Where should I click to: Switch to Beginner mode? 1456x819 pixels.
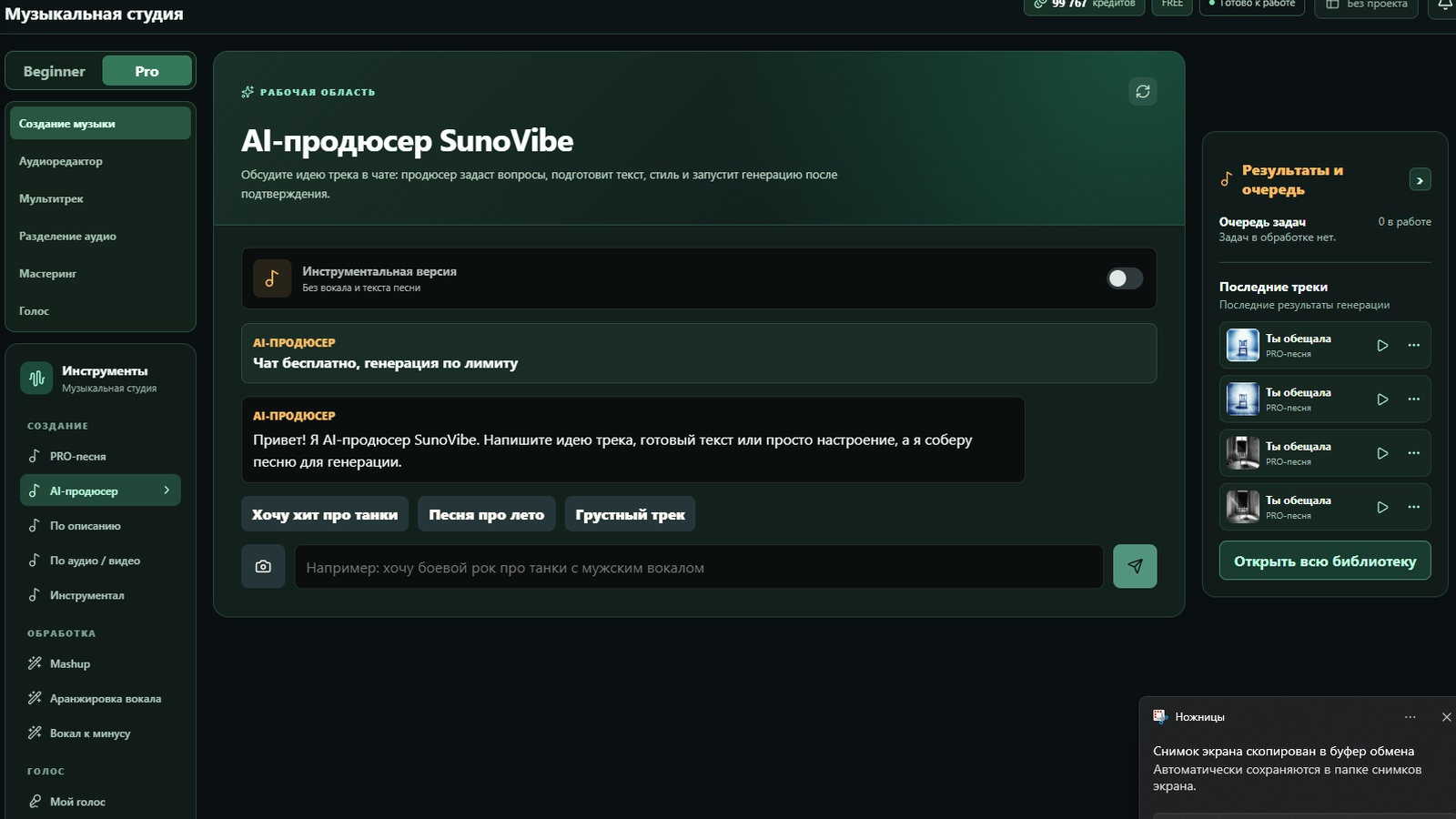tap(55, 71)
